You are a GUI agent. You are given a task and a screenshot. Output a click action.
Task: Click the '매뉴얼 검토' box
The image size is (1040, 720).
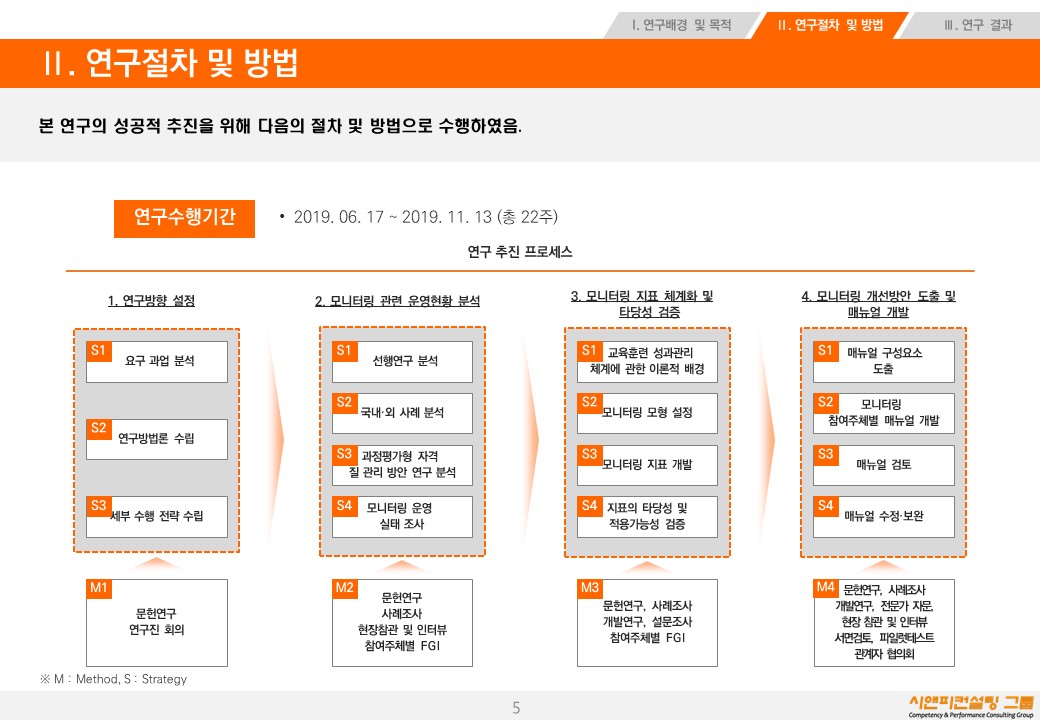pos(883,465)
